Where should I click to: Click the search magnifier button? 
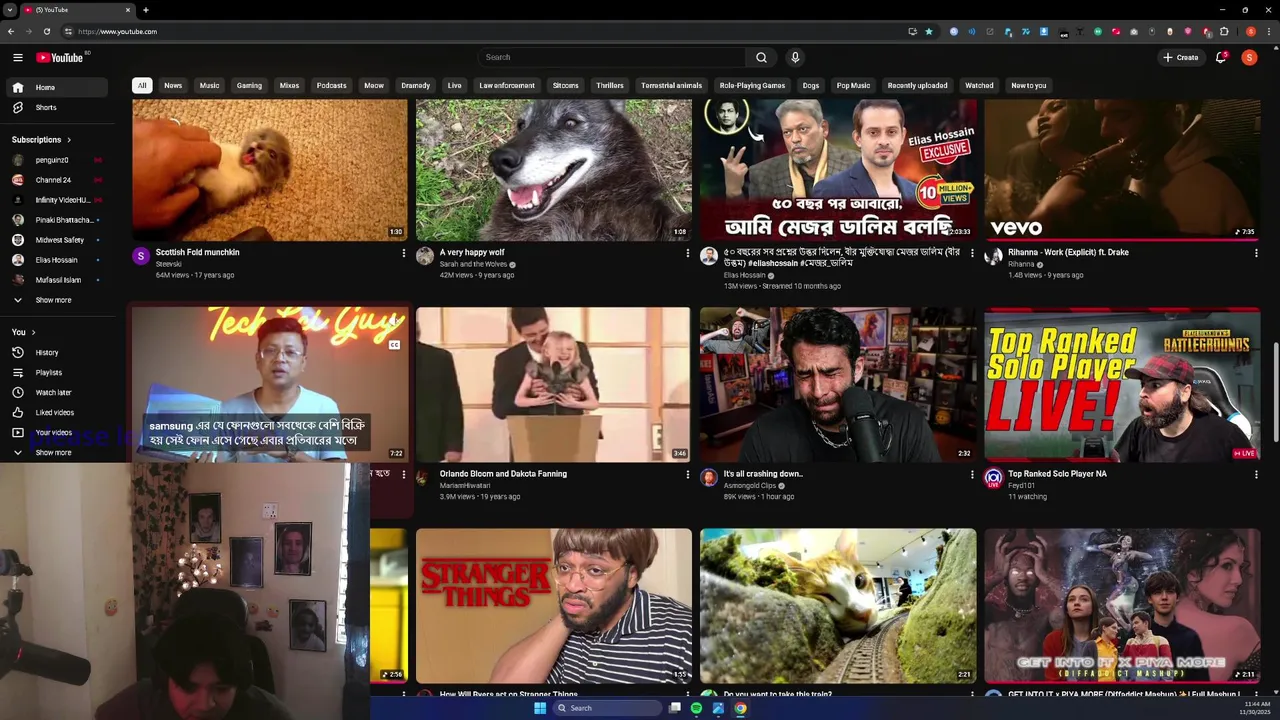click(x=761, y=57)
